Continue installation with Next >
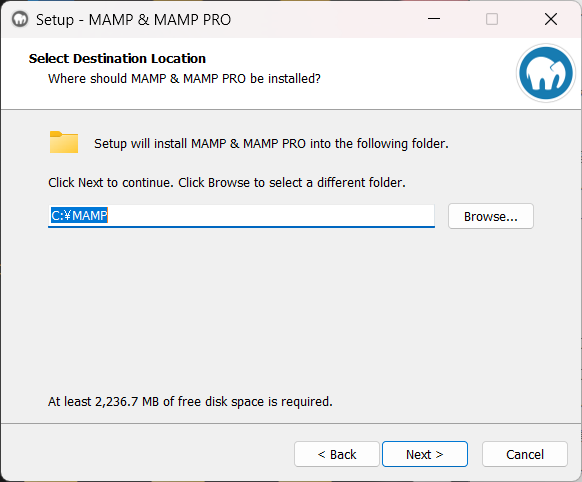The height and width of the screenshot is (482, 582). [425, 454]
